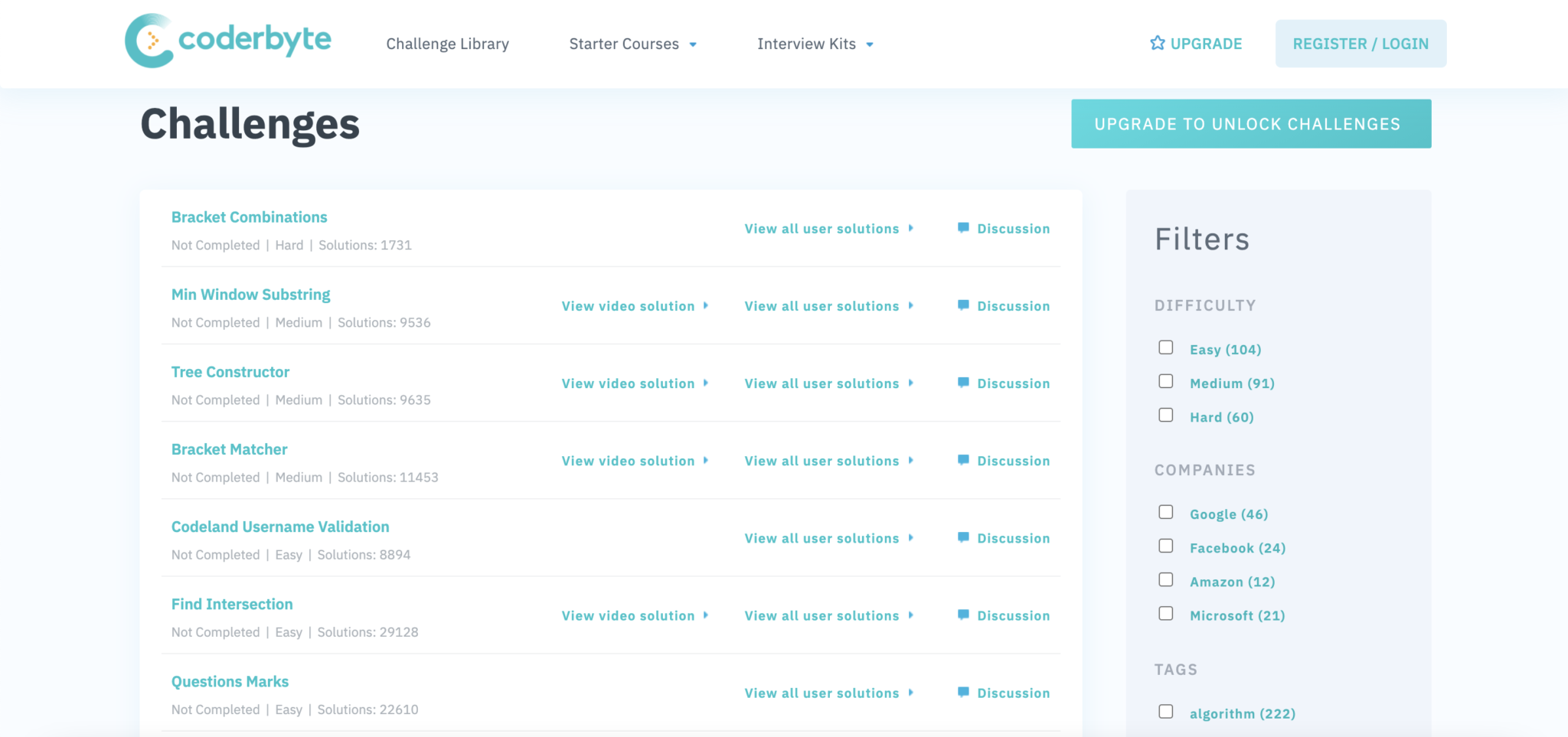The height and width of the screenshot is (737, 1568).
Task: Check the Hard (60) filter option
Action: [1166, 414]
